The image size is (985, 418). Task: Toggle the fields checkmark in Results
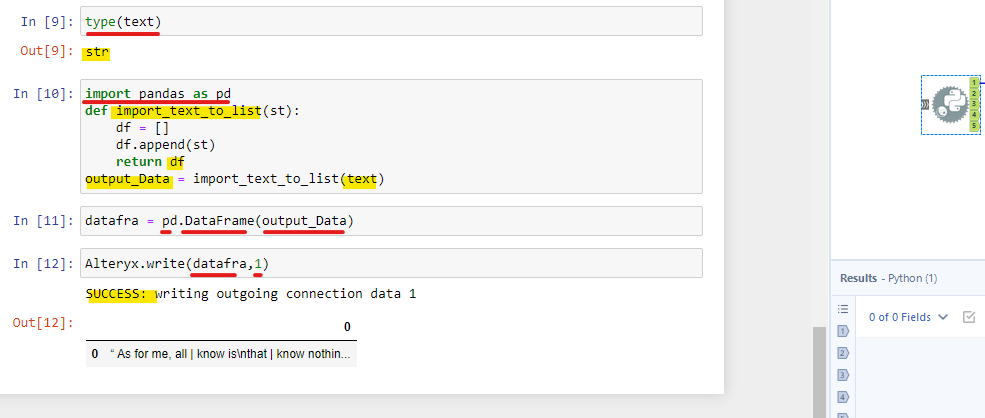click(968, 317)
